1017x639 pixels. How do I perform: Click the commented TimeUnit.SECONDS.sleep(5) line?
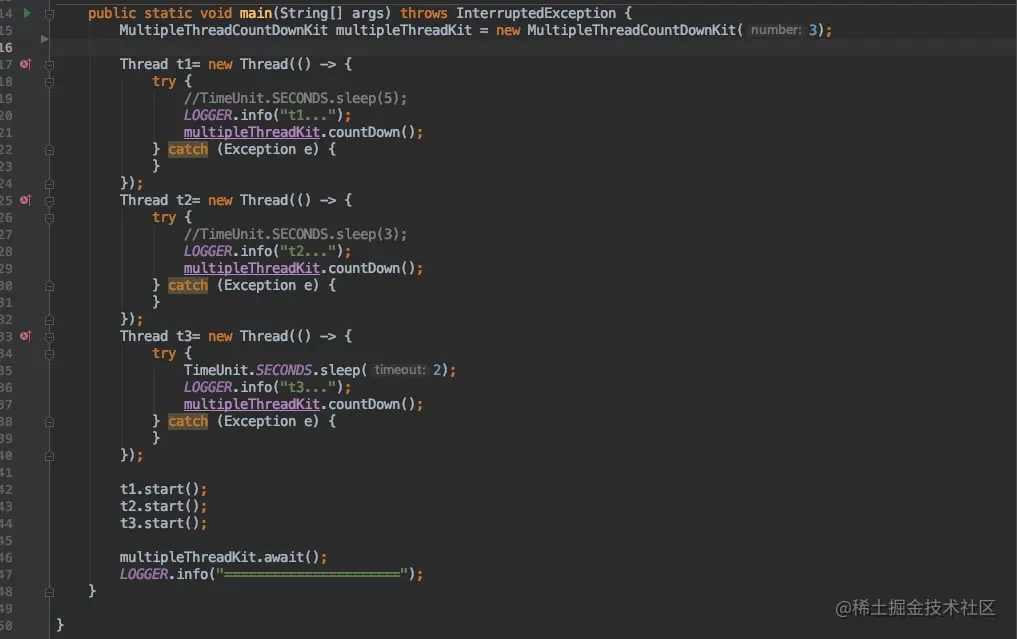(x=295, y=98)
